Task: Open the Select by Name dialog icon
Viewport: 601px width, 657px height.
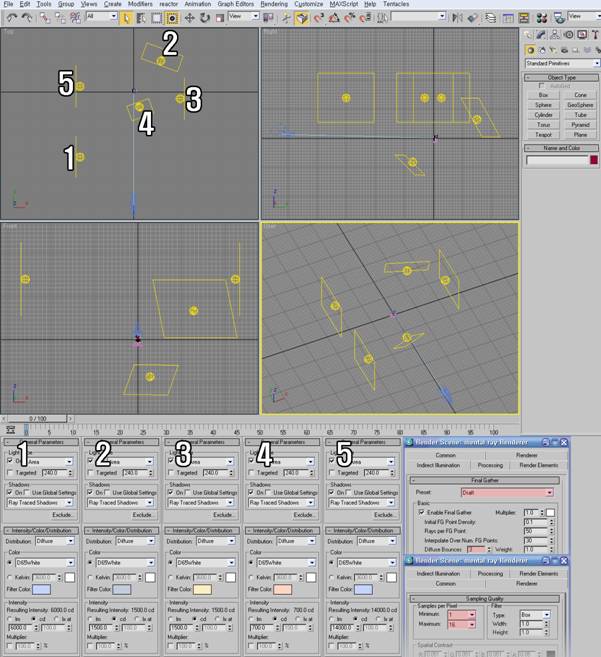Action: (141, 18)
